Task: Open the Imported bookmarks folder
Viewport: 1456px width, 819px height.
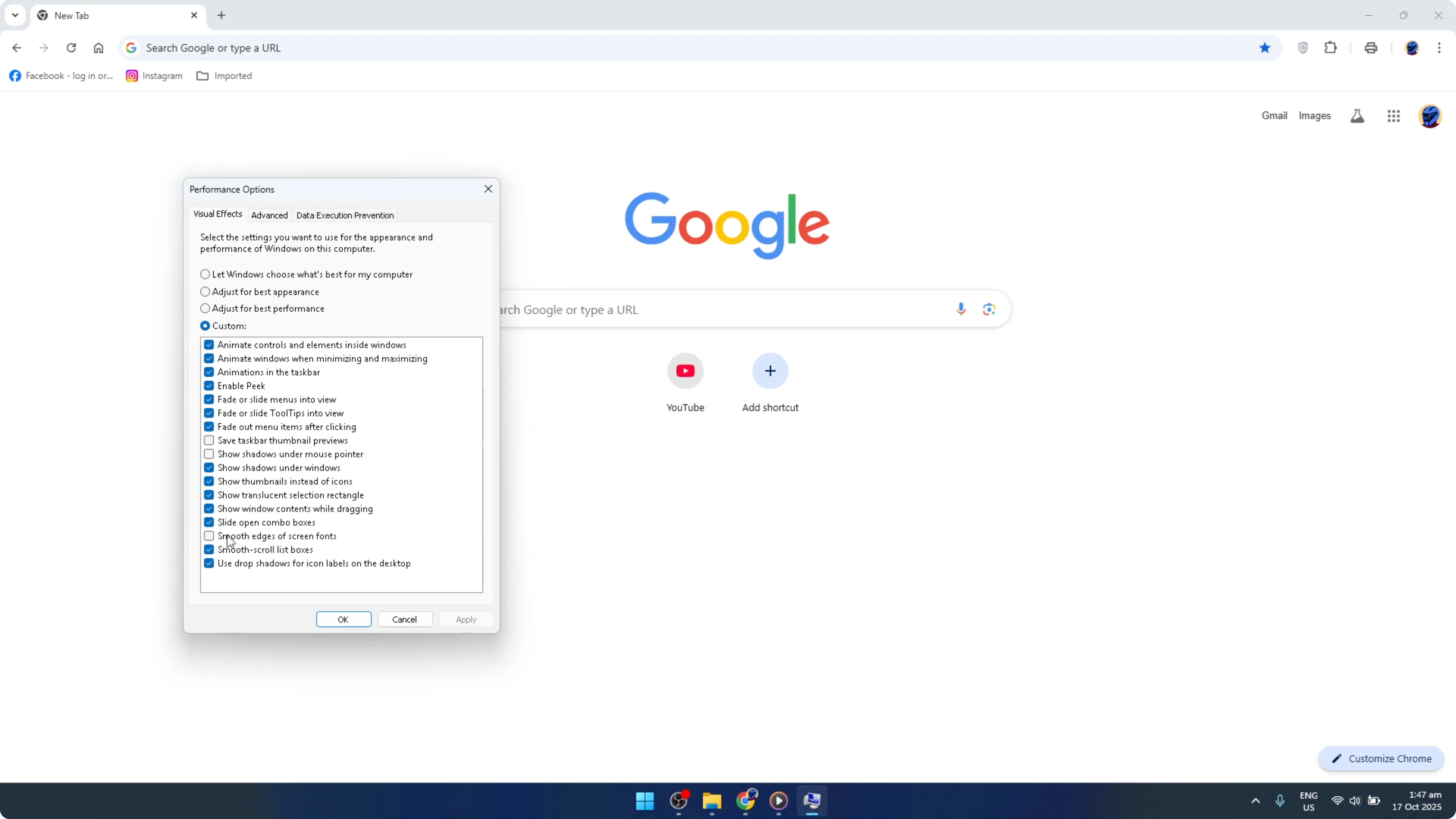Action: (224, 76)
